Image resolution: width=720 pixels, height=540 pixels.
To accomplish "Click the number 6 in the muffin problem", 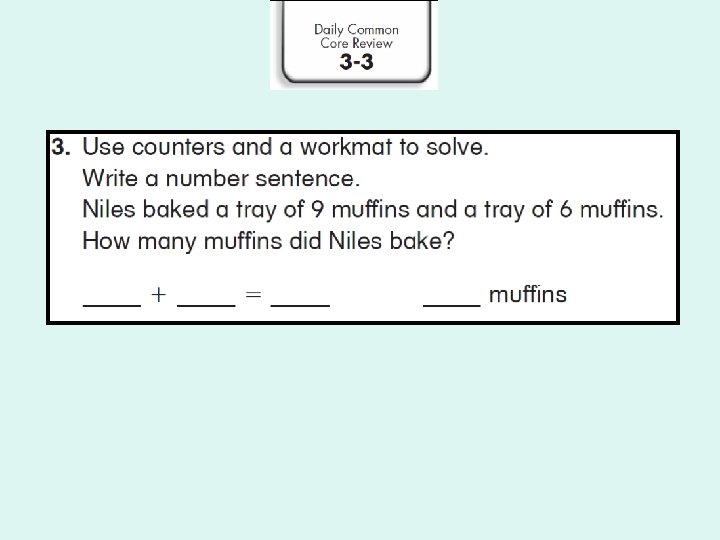I will pos(566,209).
